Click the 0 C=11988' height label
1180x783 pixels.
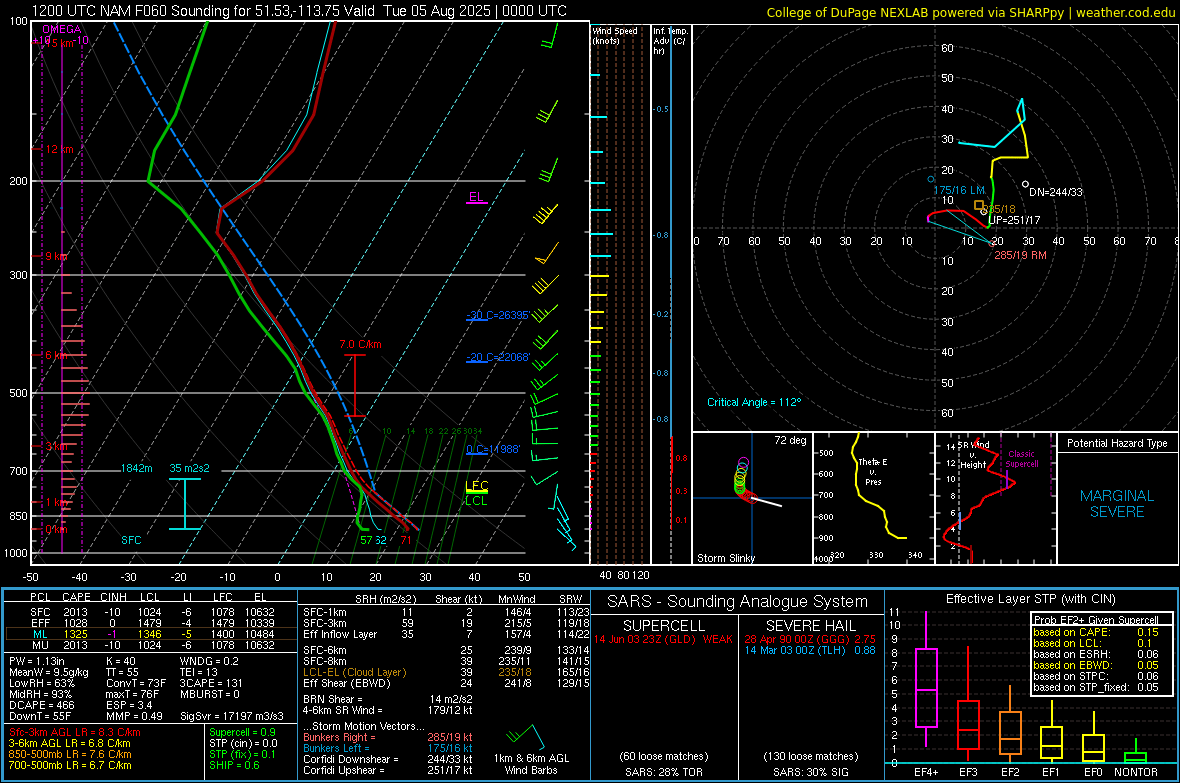(x=493, y=449)
